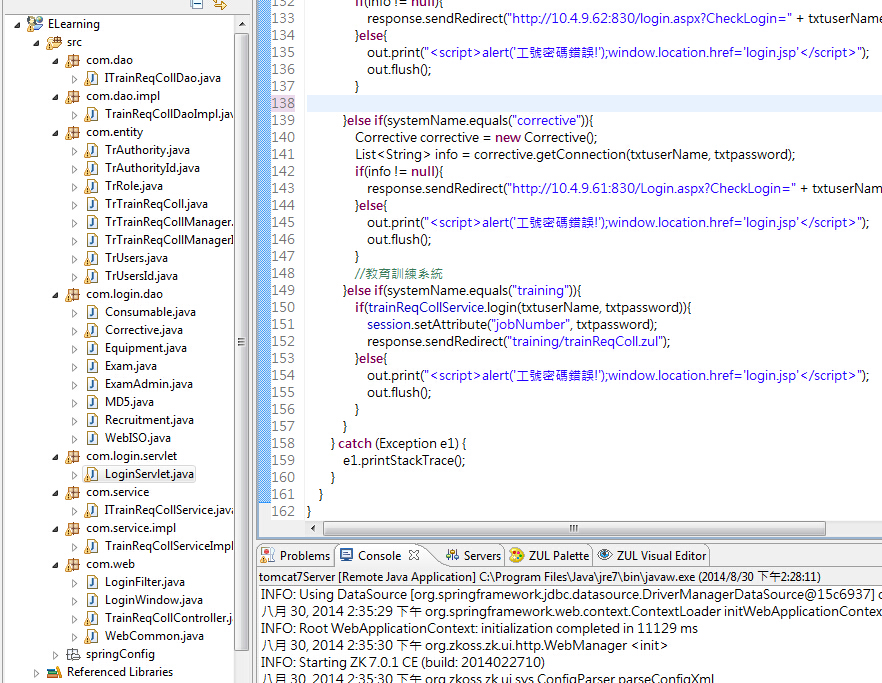Expand the TrUsers.java node
This screenshot has width=882, height=683.
(x=74, y=259)
